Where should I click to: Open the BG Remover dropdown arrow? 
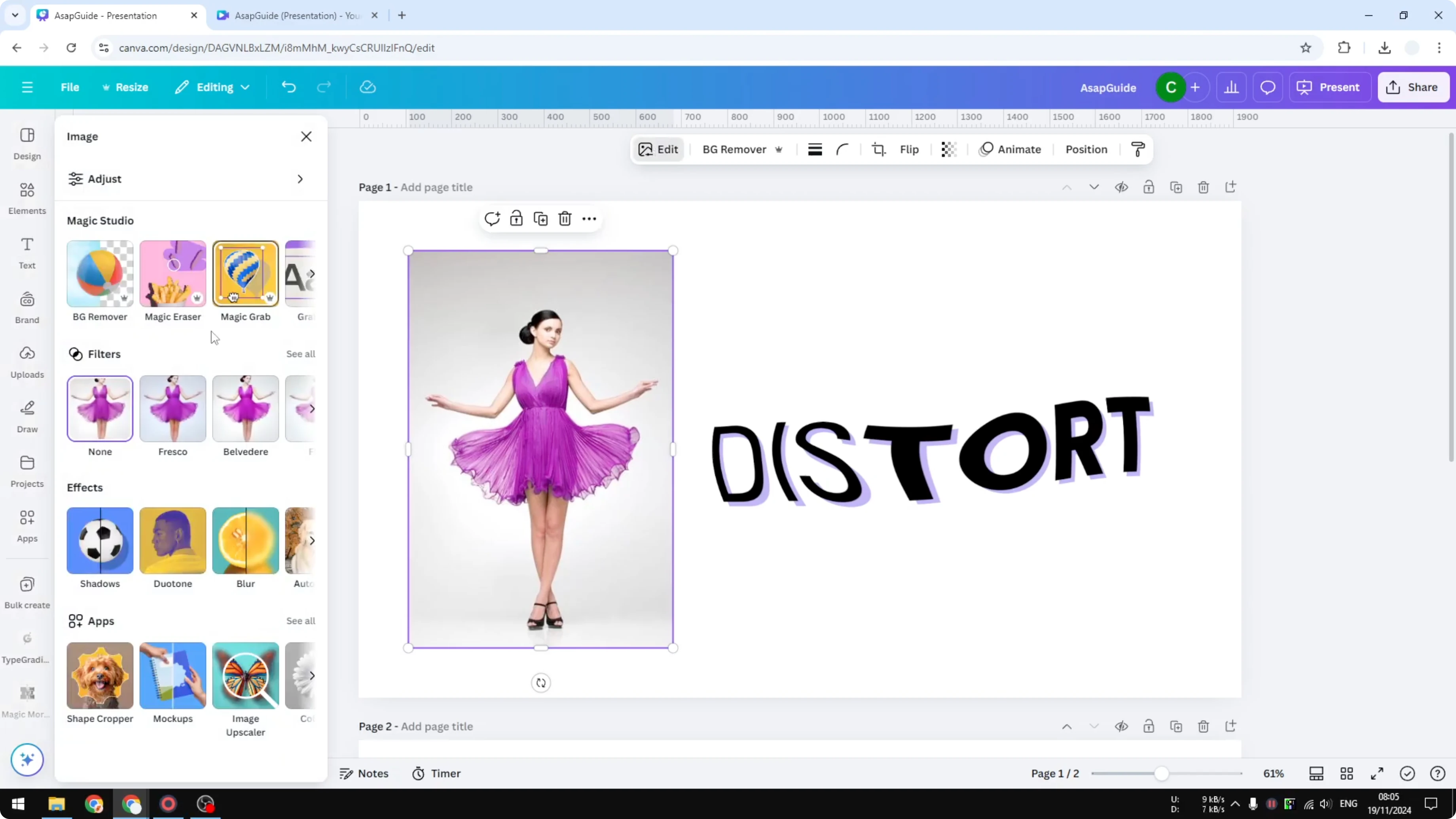[779, 149]
